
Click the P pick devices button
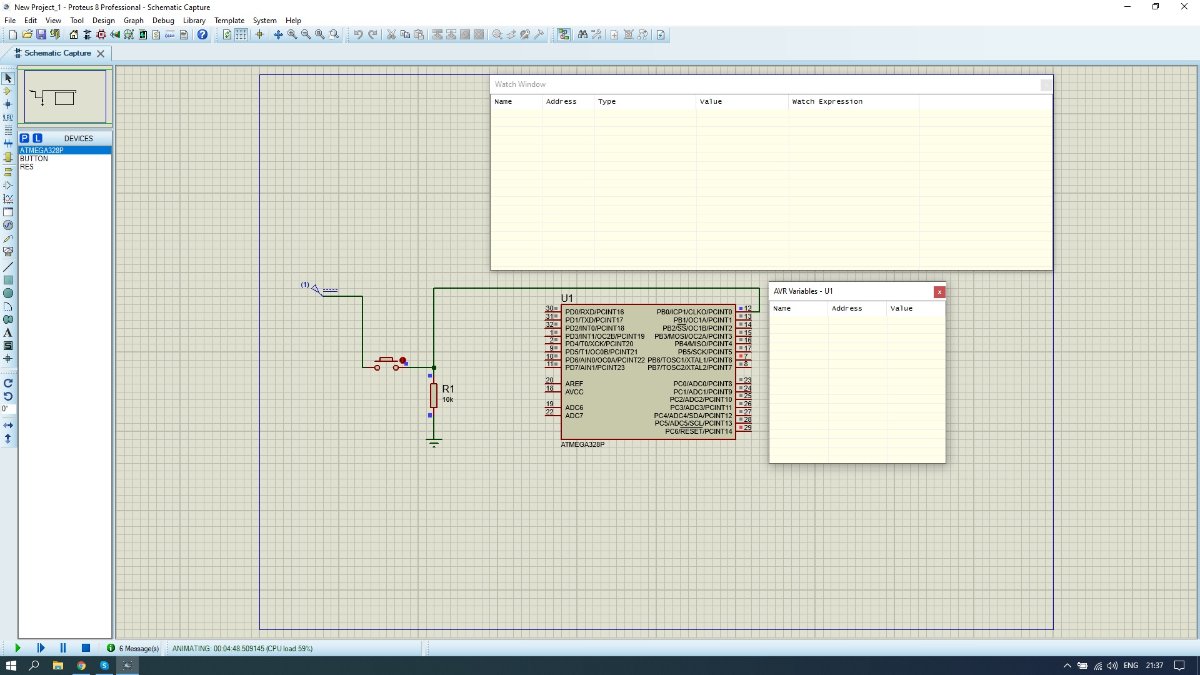tap(25, 138)
